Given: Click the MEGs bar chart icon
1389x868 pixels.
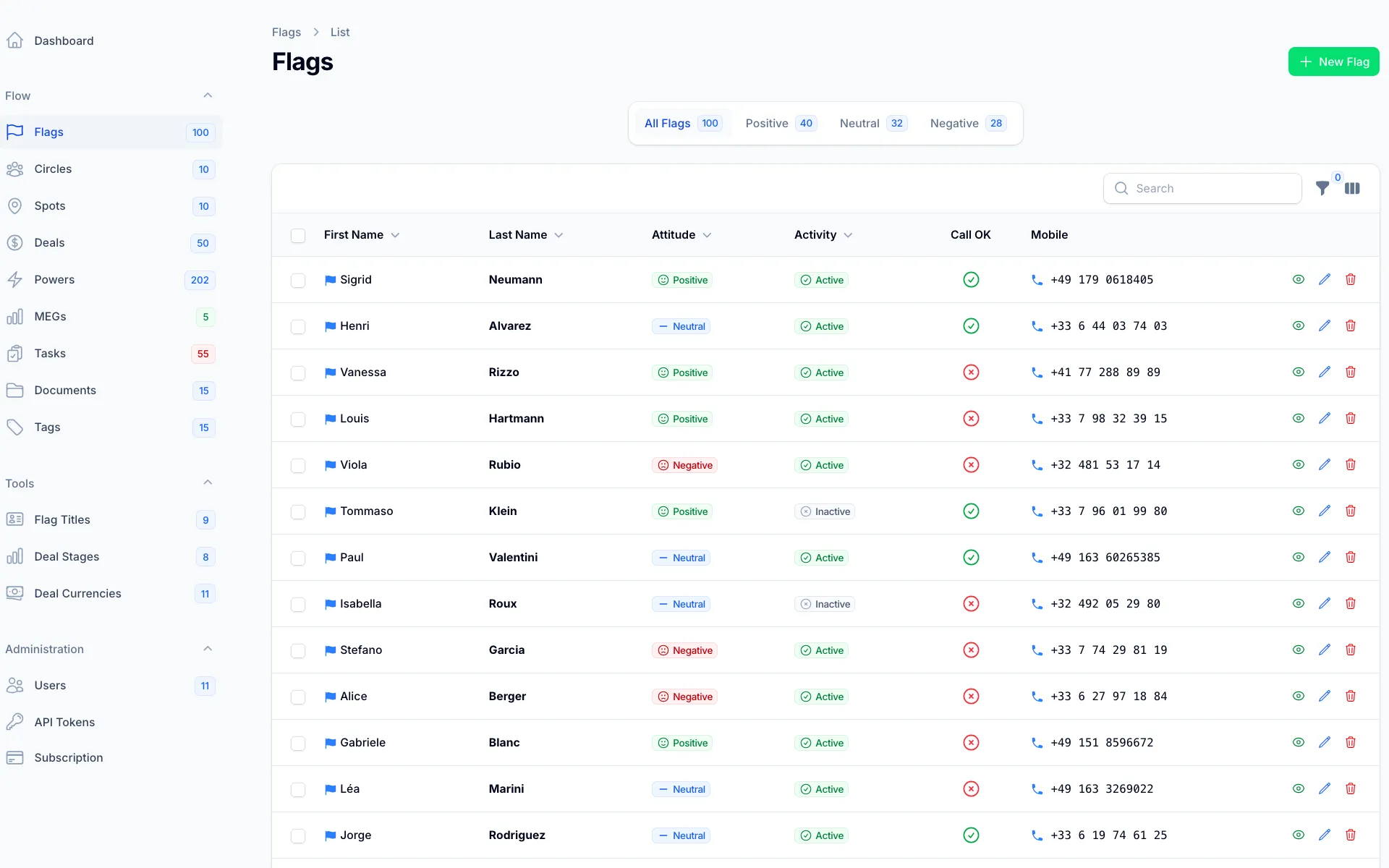Looking at the screenshot, I should [14, 317].
